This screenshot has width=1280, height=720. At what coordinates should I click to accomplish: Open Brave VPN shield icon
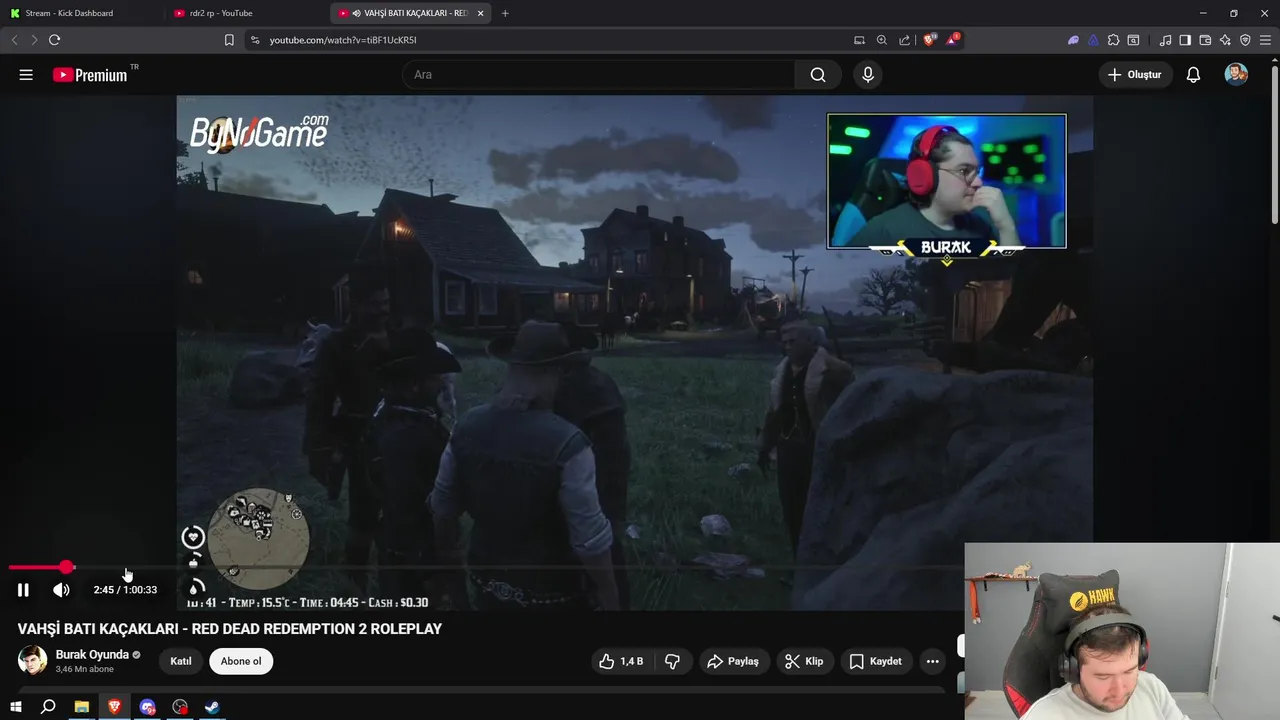(x=1245, y=40)
